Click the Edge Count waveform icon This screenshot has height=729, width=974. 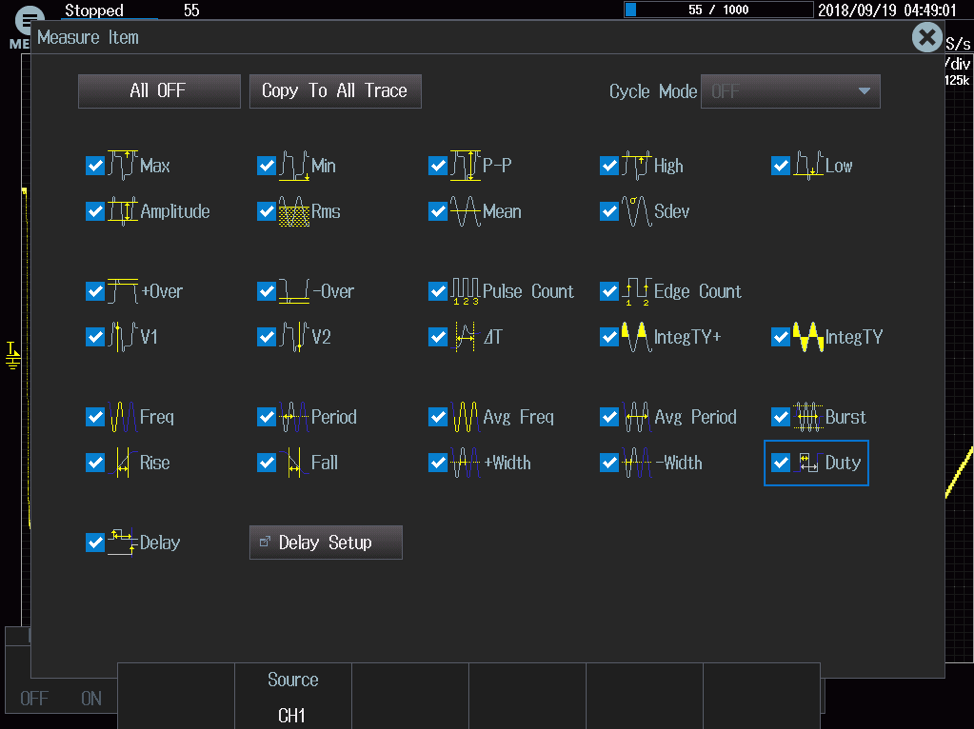coord(636,291)
